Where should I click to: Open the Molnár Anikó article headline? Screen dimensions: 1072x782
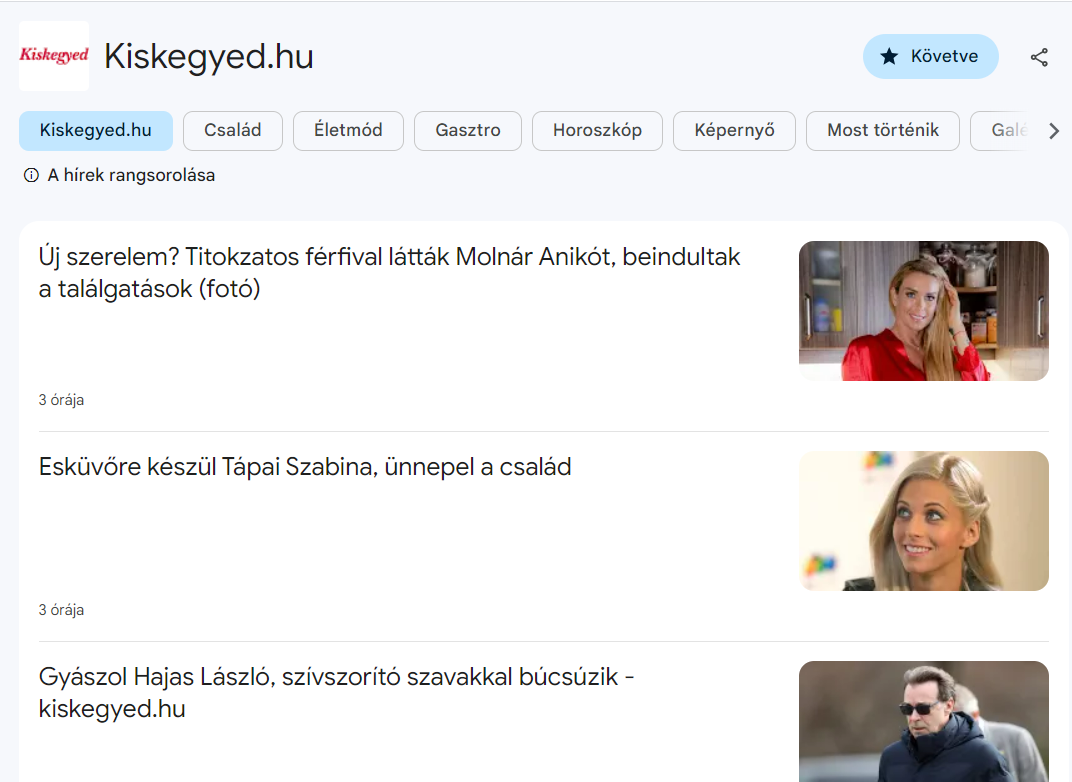click(390, 273)
